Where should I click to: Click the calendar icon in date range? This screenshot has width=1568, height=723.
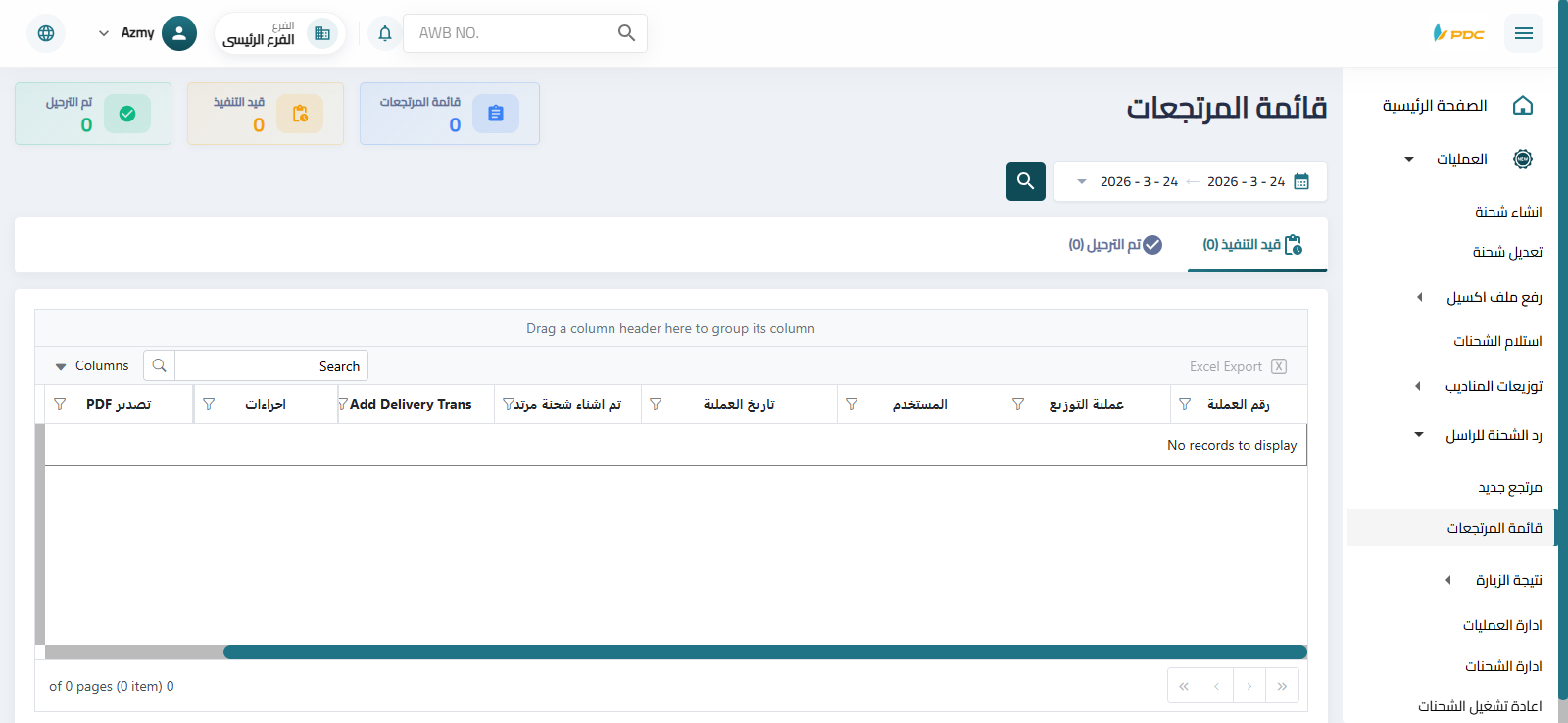pos(1301,181)
